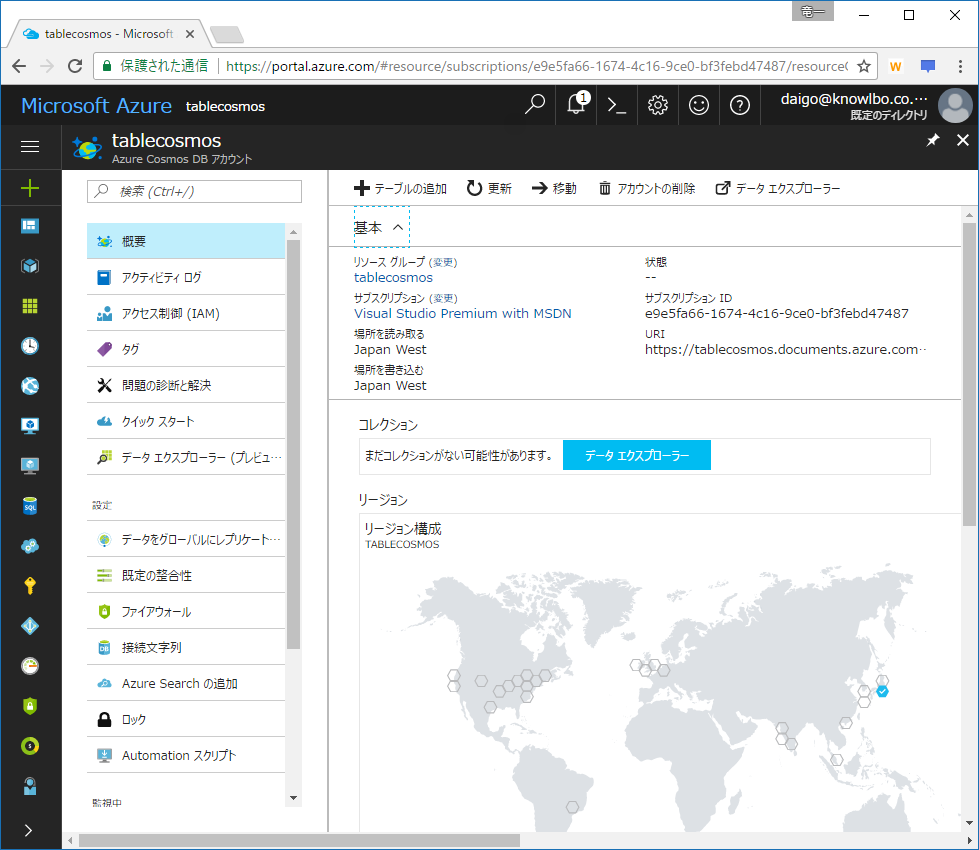This screenshot has height=850, width=979.
Task: Open the SQL databases icon in rail
Action: pyautogui.click(x=30, y=506)
